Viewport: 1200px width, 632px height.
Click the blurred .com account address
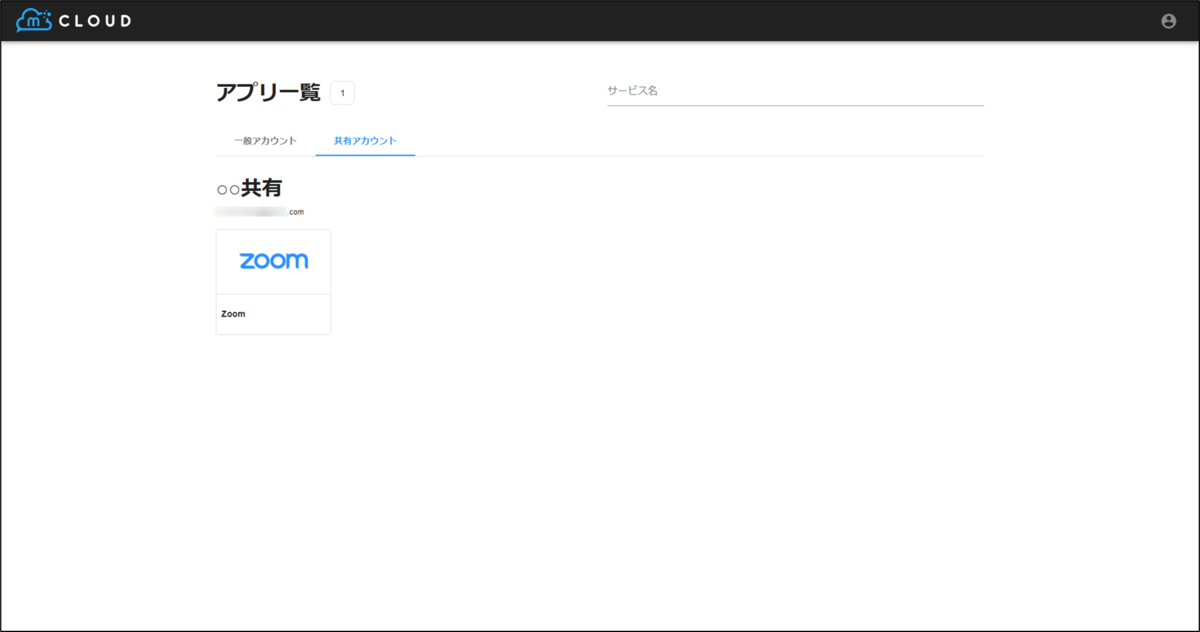[x=259, y=212]
